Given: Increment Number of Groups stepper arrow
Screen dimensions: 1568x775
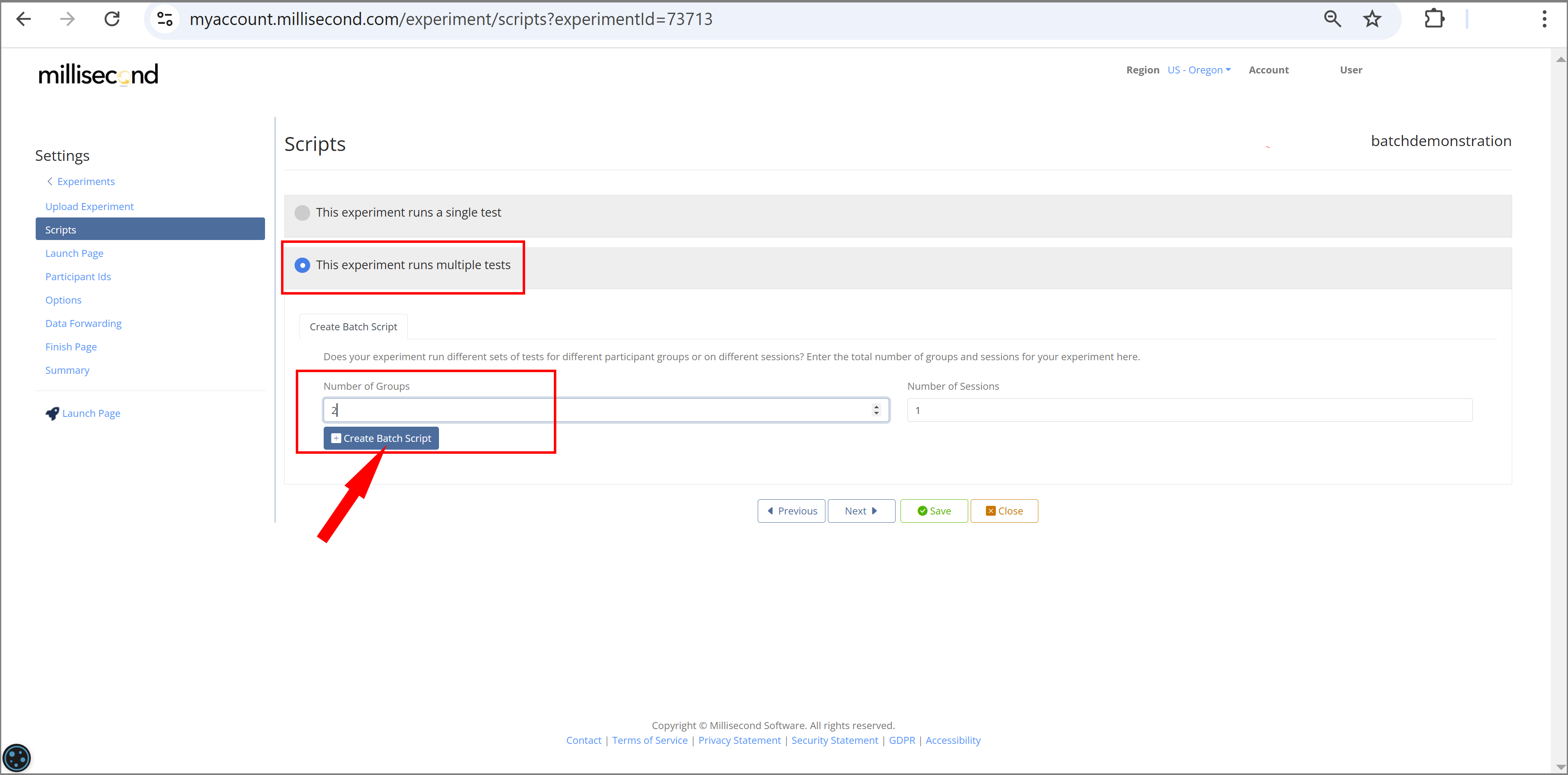Looking at the screenshot, I should [x=877, y=407].
